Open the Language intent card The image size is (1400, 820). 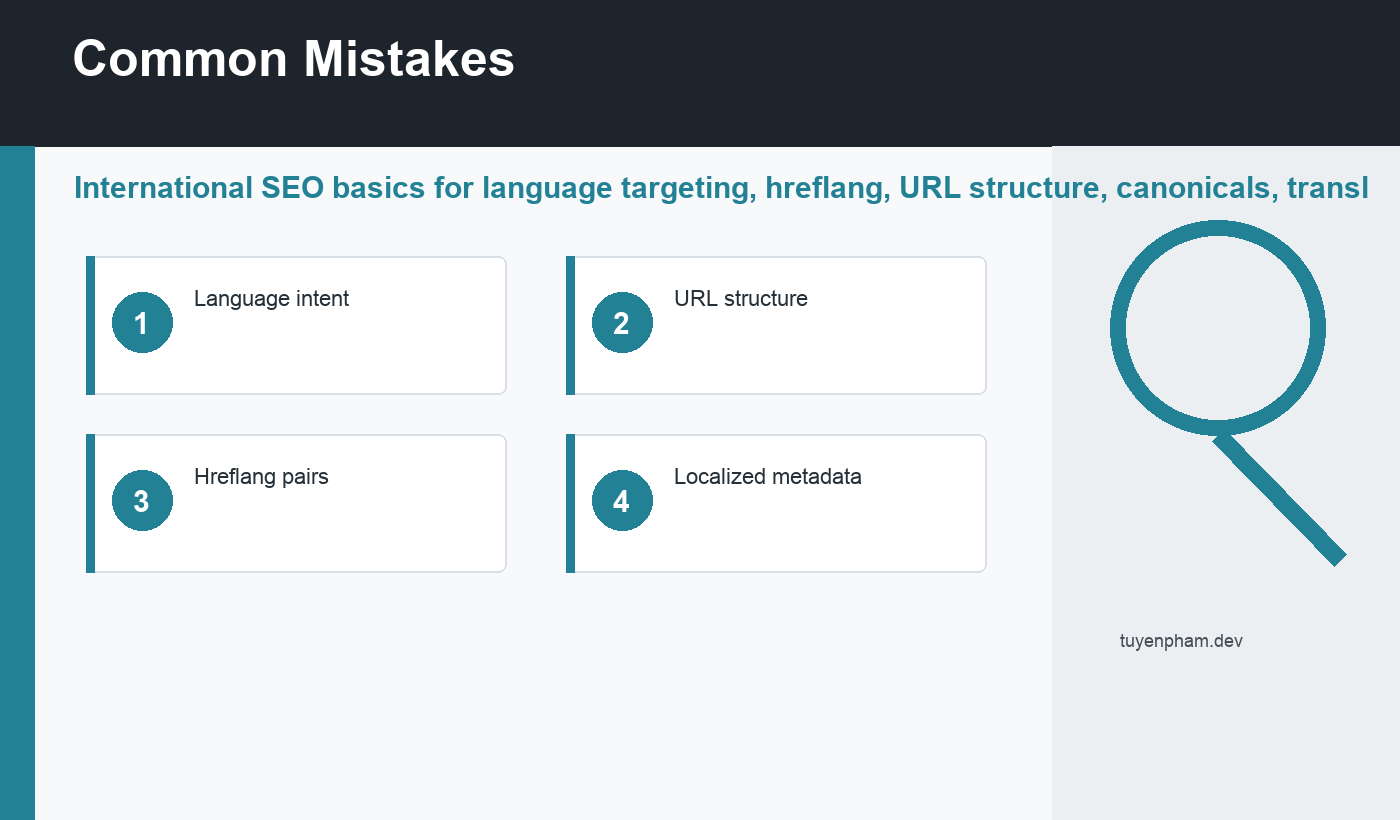296,325
